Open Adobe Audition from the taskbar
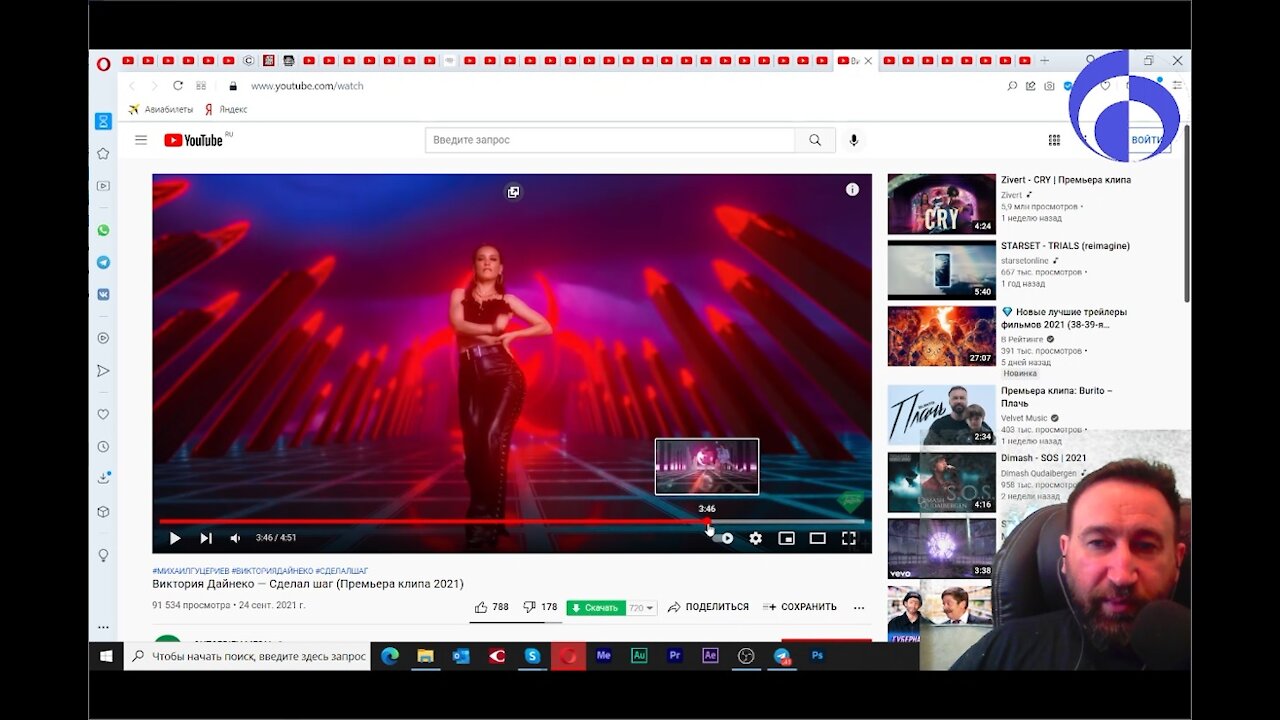Image resolution: width=1280 pixels, height=720 pixels. 639,656
